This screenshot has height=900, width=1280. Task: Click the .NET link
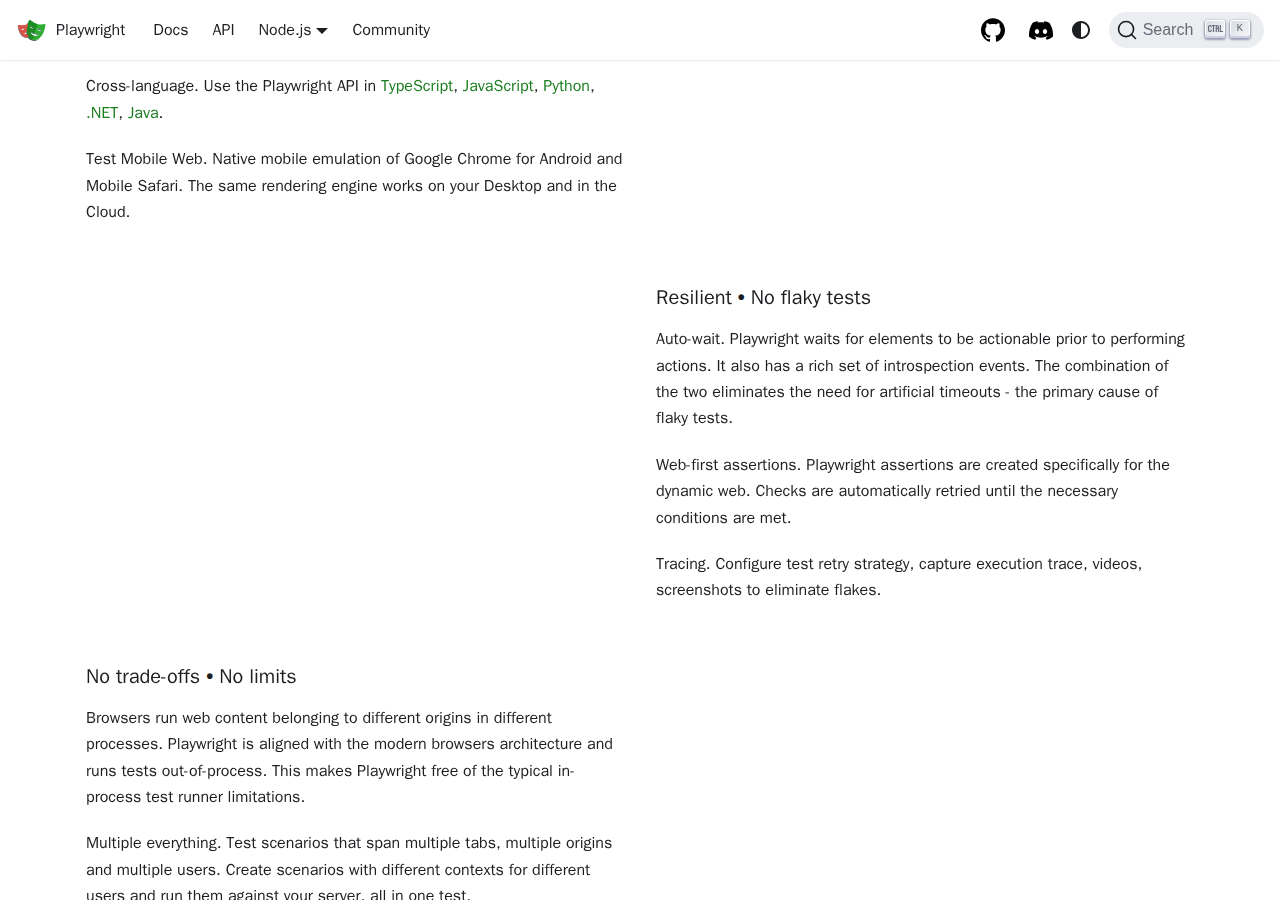102,113
